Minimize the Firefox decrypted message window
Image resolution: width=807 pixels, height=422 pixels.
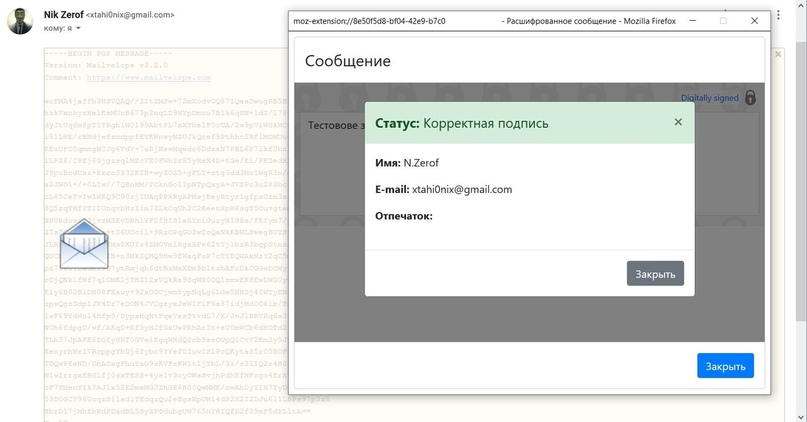(693, 21)
